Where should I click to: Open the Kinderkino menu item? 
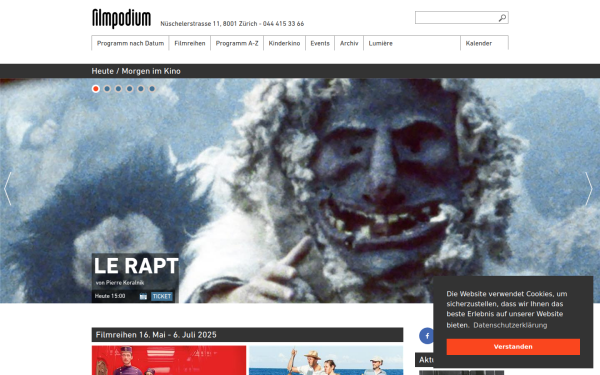coord(284,43)
